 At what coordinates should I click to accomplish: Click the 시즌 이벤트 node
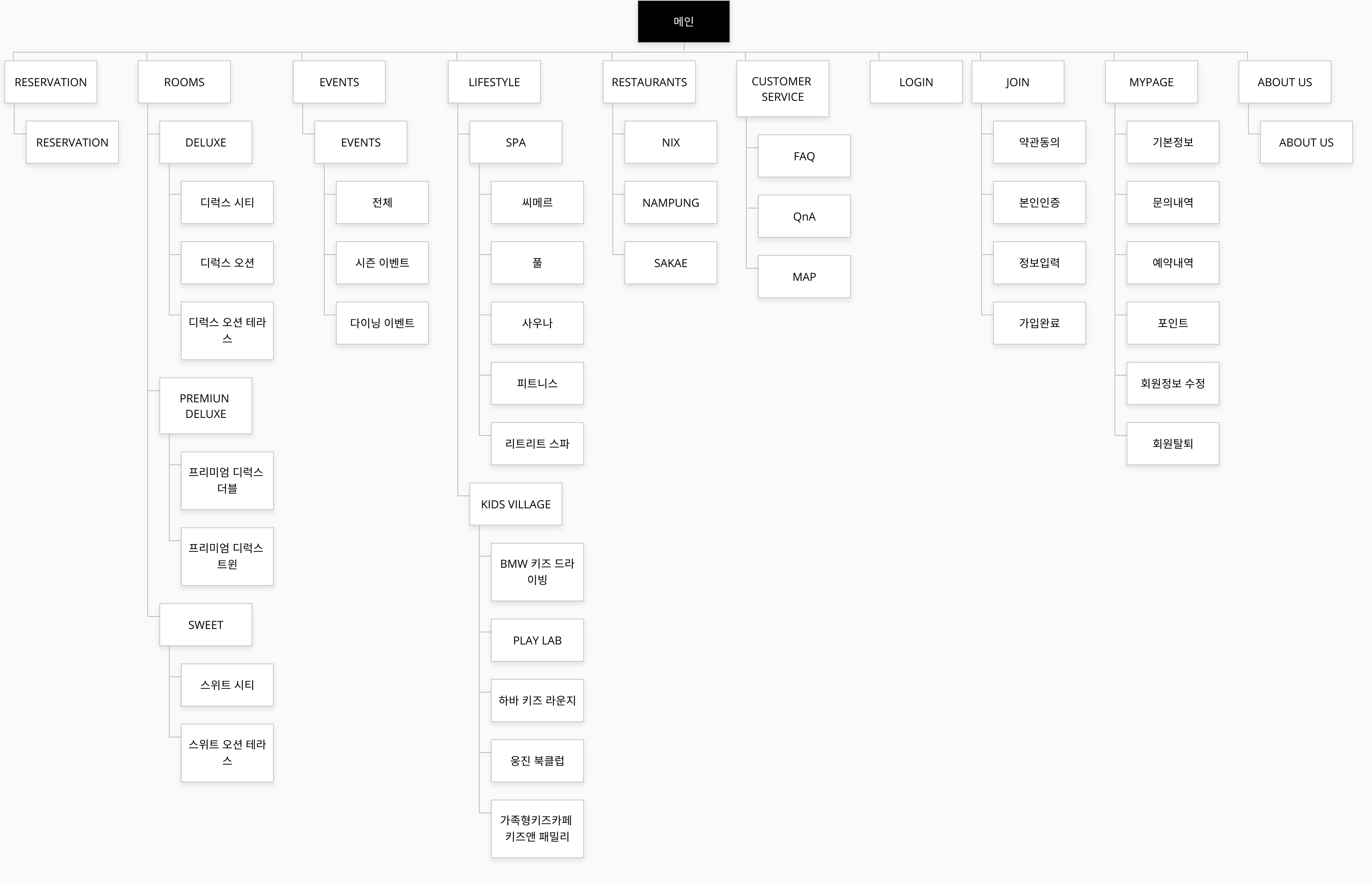[382, 262]
